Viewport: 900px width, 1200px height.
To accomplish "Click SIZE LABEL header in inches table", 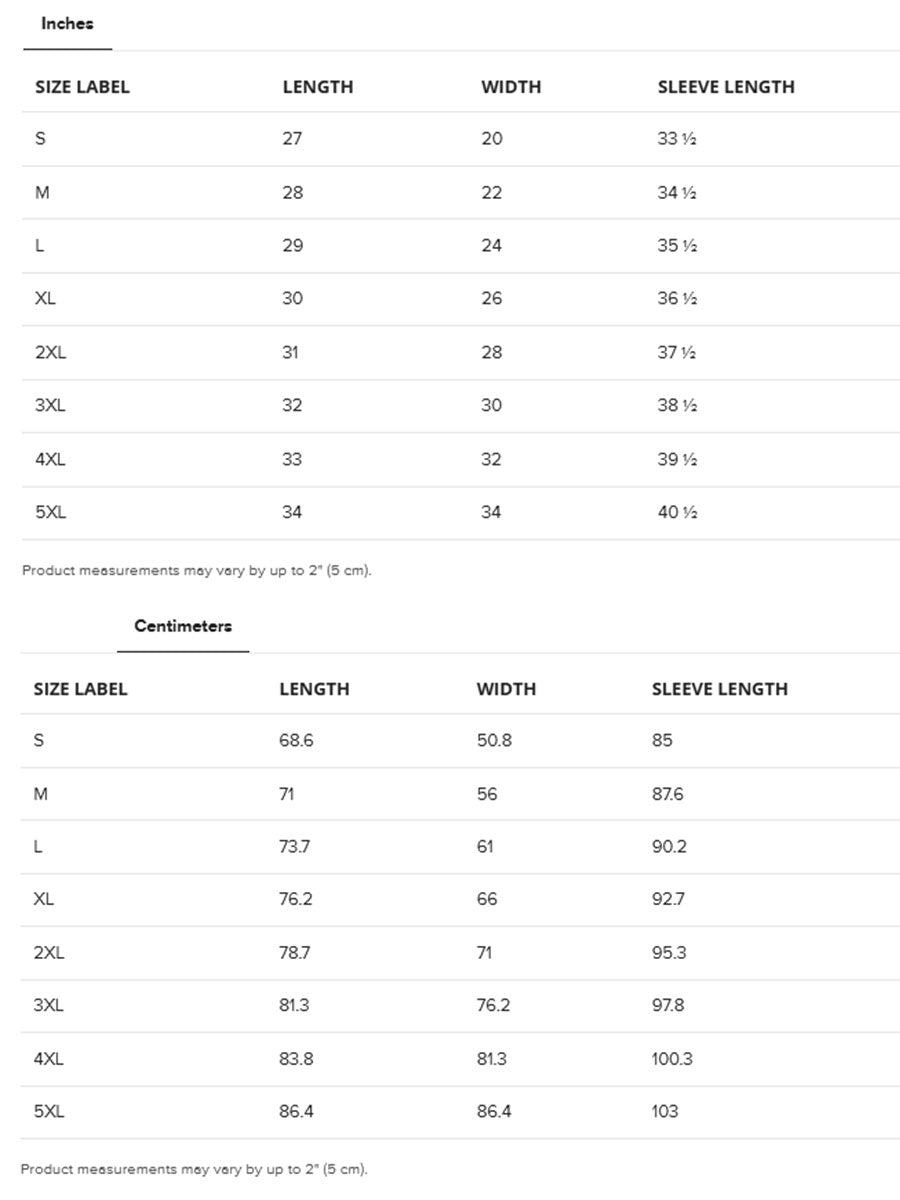I will [x=82, y=87].
